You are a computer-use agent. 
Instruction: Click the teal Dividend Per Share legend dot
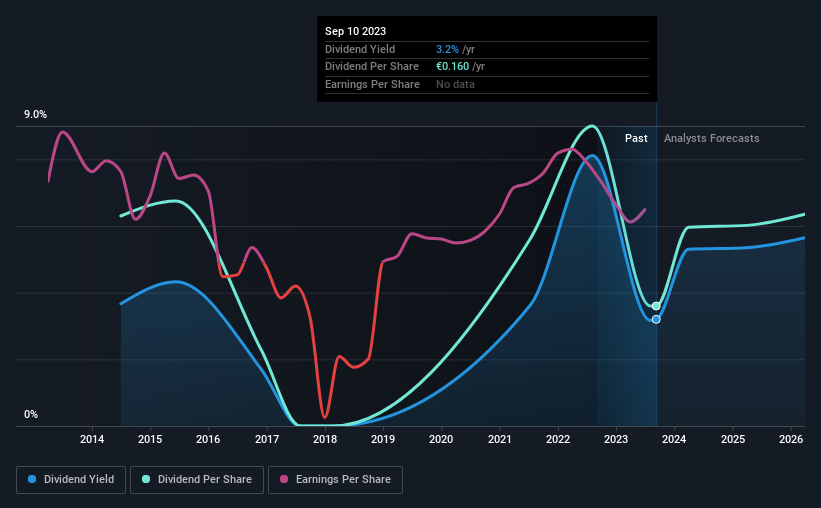[146, 479]
